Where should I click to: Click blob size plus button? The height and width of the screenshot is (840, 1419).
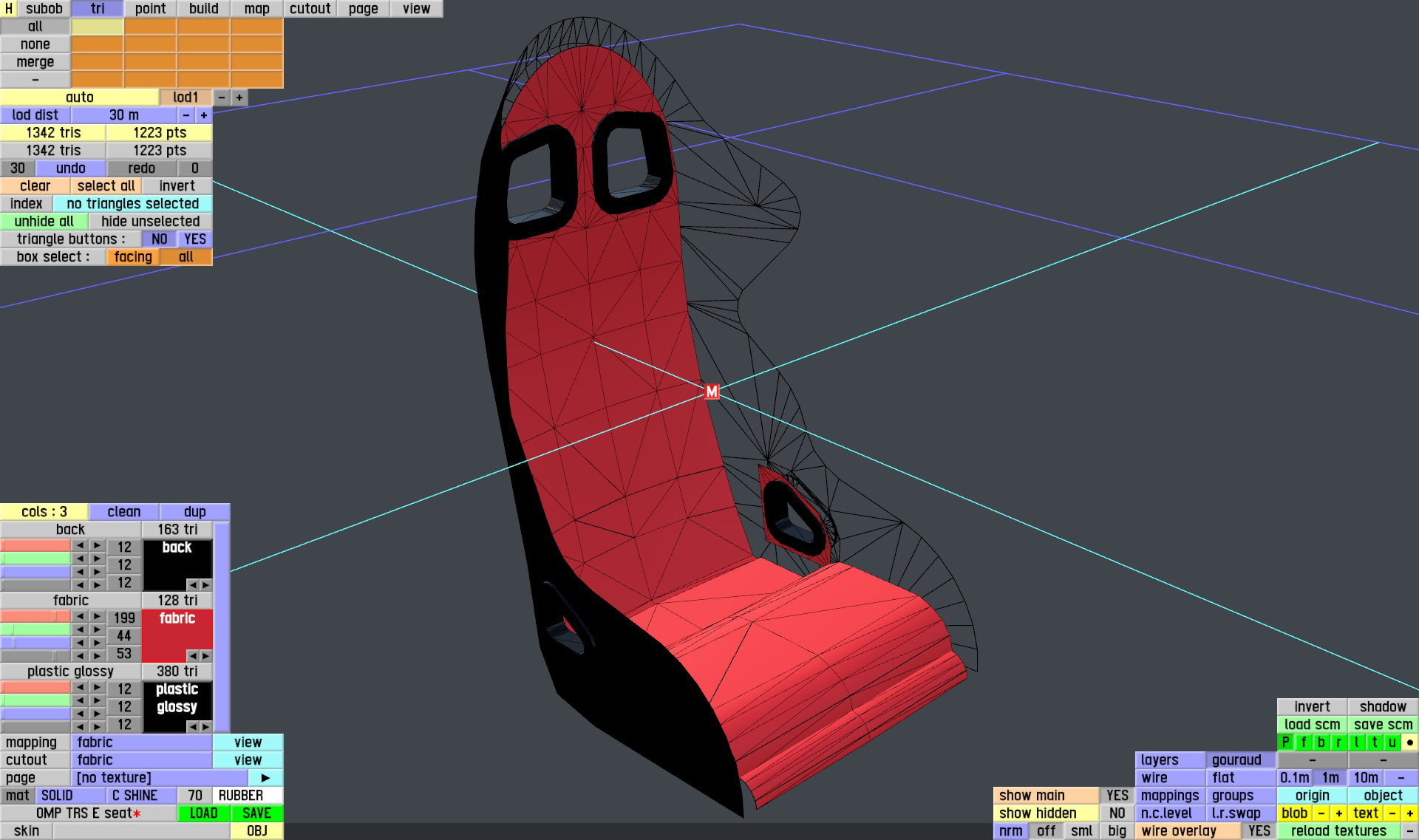tap(1338, 813)
